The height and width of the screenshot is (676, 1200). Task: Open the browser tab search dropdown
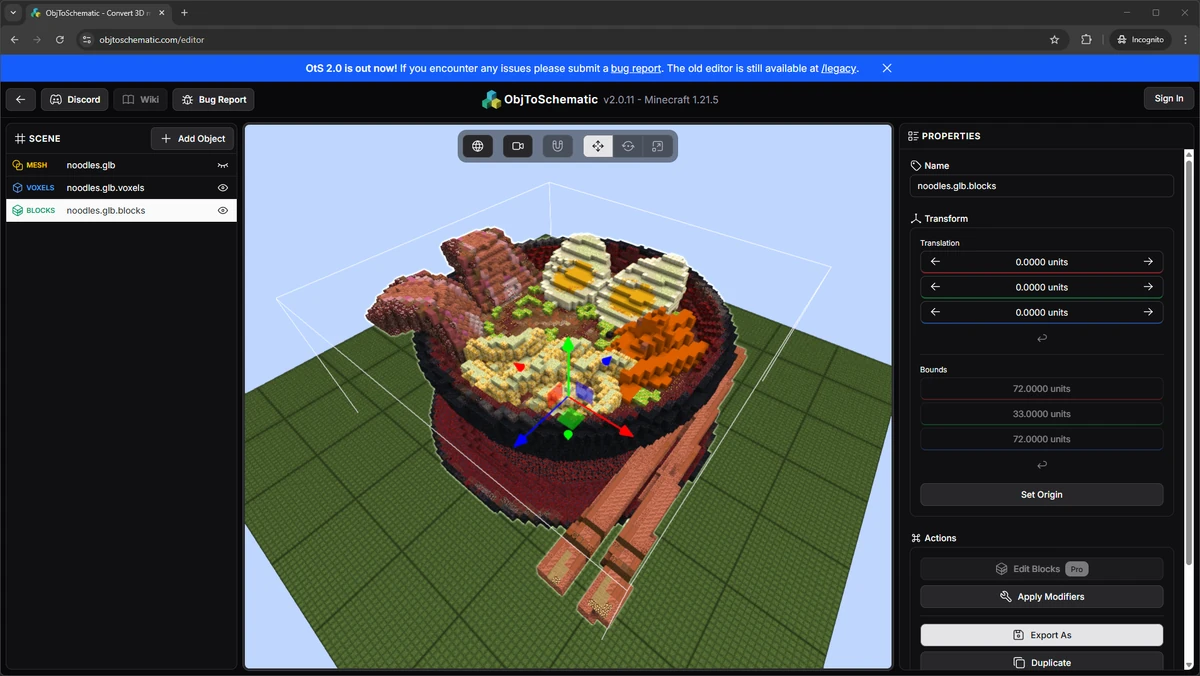(13, 13)
